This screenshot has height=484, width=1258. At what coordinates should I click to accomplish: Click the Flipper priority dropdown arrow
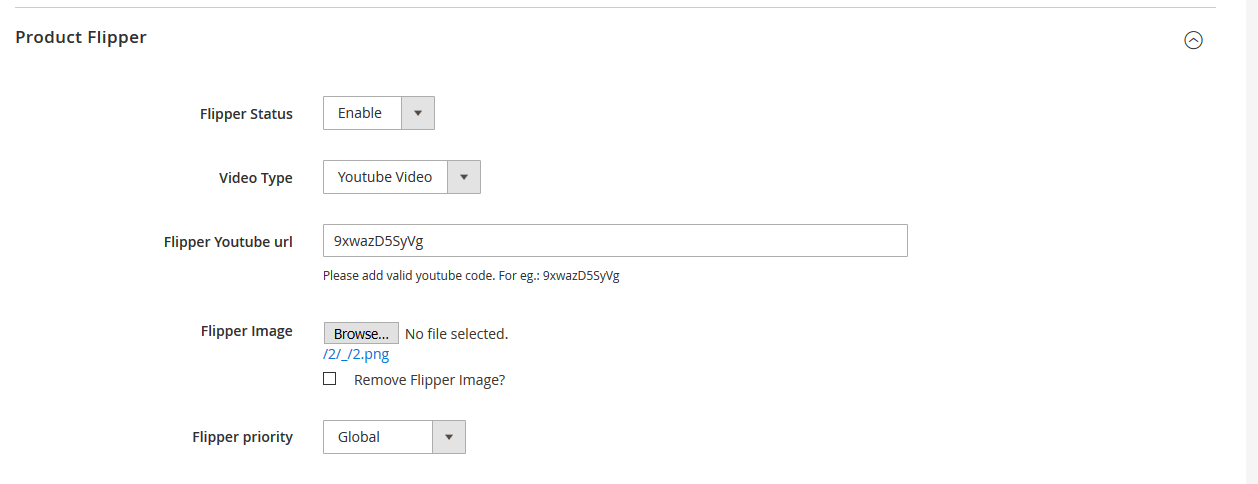(x=449, y=437)
